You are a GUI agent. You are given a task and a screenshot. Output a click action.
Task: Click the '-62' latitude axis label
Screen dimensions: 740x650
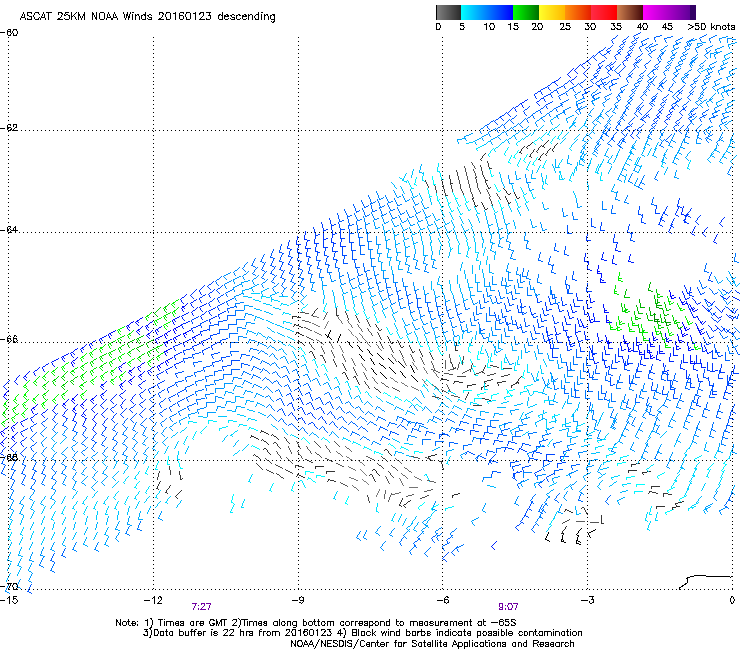[9, 128]
